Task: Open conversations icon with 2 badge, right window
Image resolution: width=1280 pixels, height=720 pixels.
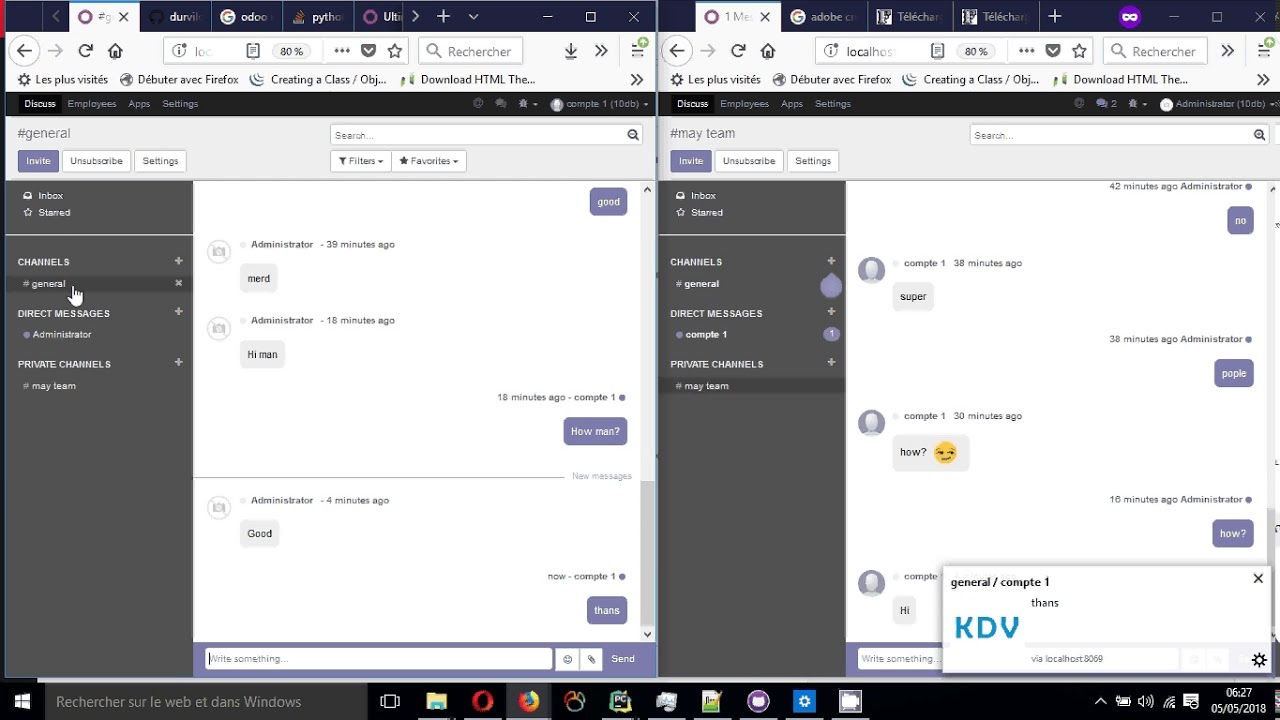Action: [x=1106, y=104]
